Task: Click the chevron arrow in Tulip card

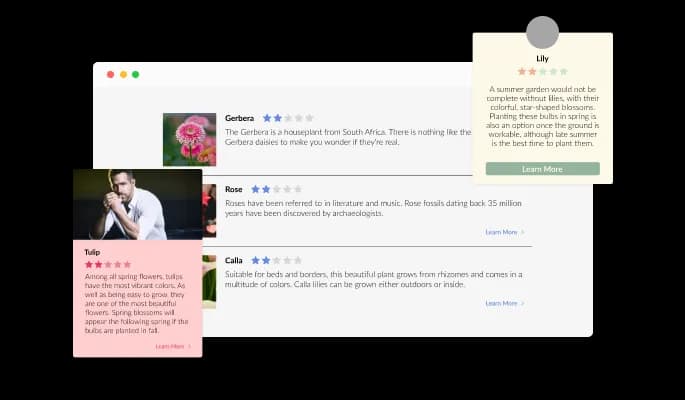Action: (x=190, y=346)
